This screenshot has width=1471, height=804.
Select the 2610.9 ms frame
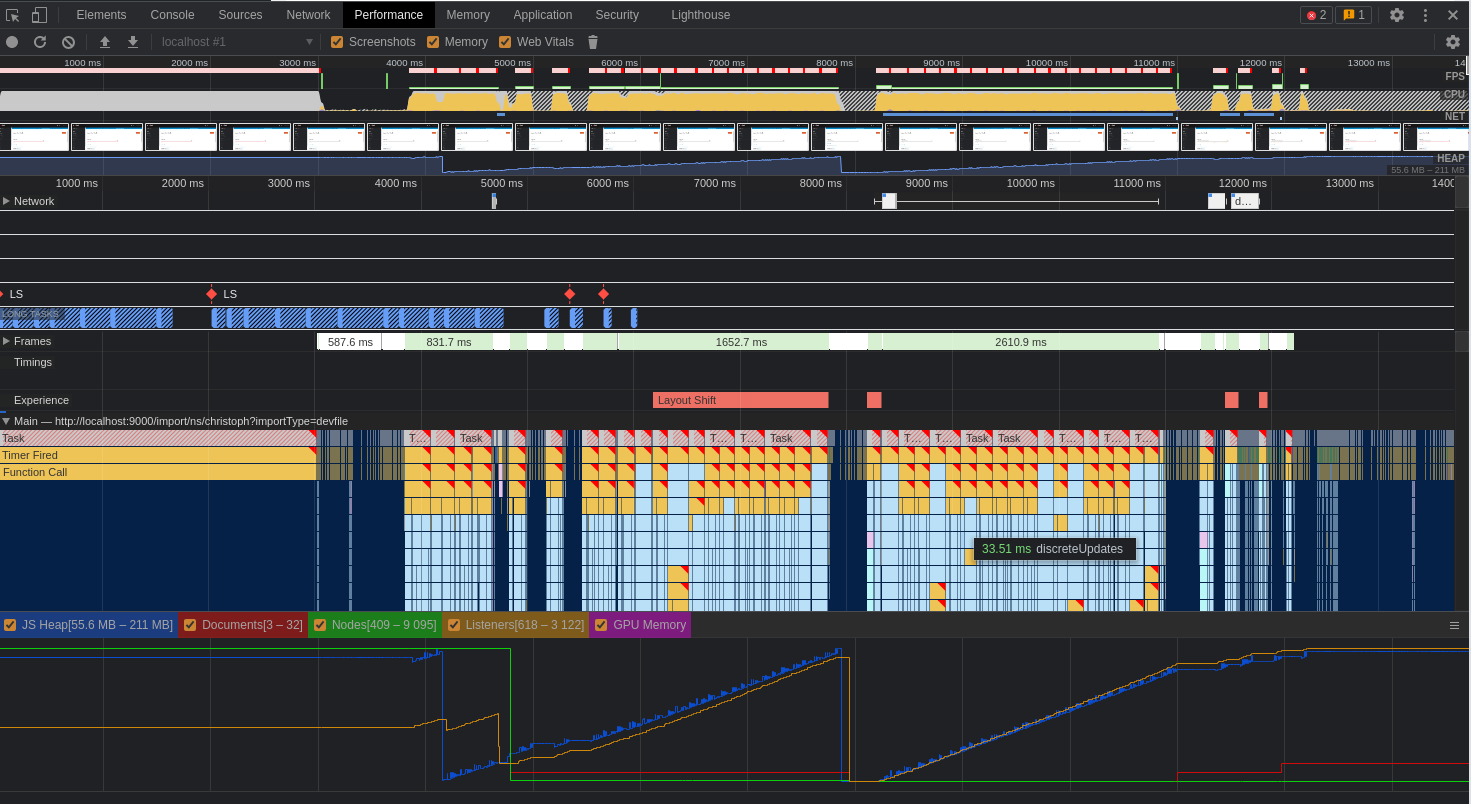click(1021, 342)
